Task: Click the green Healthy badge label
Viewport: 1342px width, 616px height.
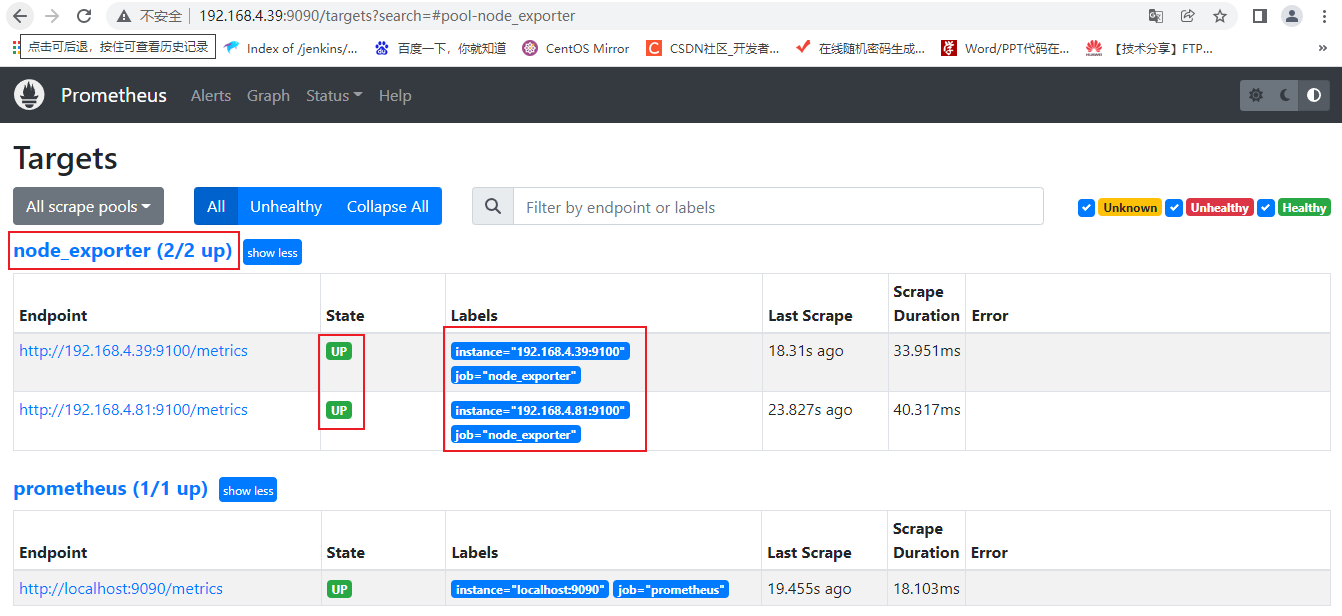Action: [1304, 207]
